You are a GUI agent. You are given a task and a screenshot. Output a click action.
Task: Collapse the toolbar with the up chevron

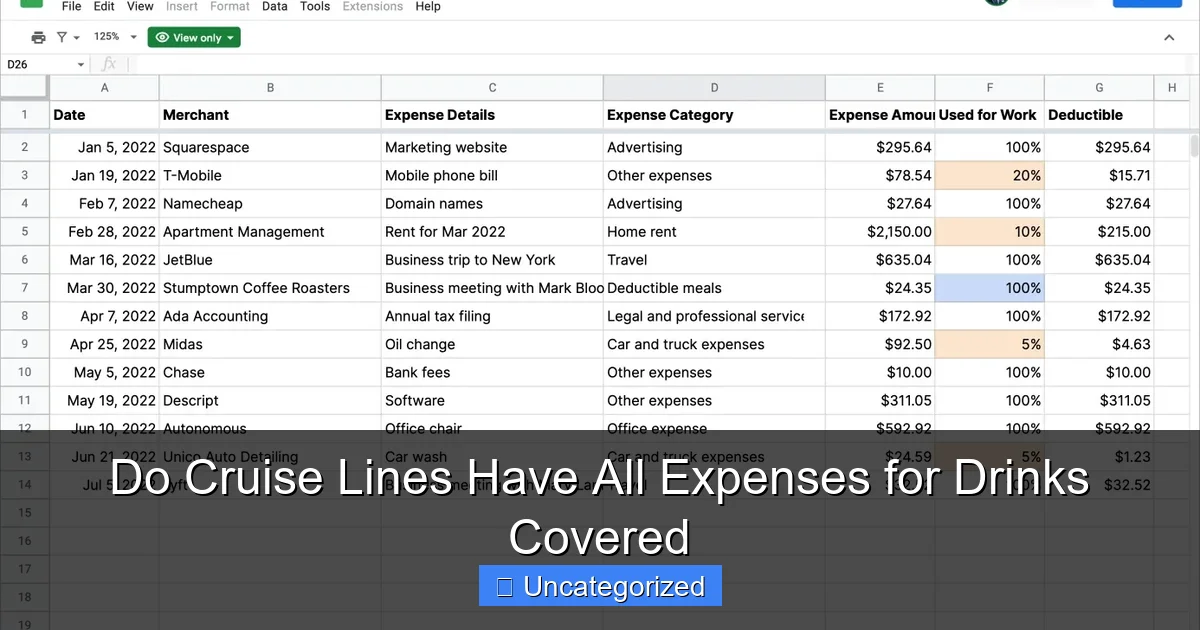(x=1169, y=38)
